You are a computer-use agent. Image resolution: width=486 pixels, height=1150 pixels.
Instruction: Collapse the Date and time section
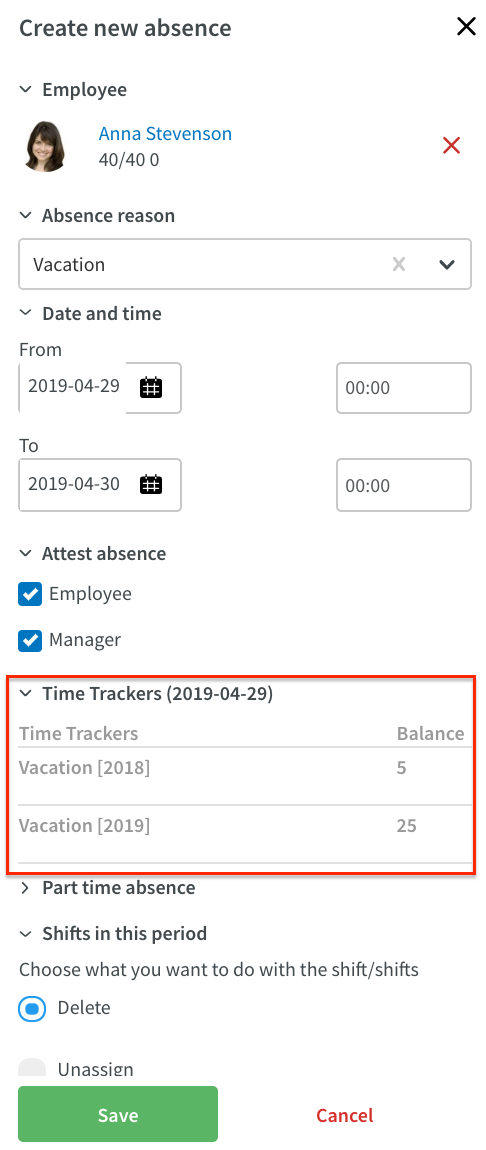pyautogui.click(x=26, y=313)
